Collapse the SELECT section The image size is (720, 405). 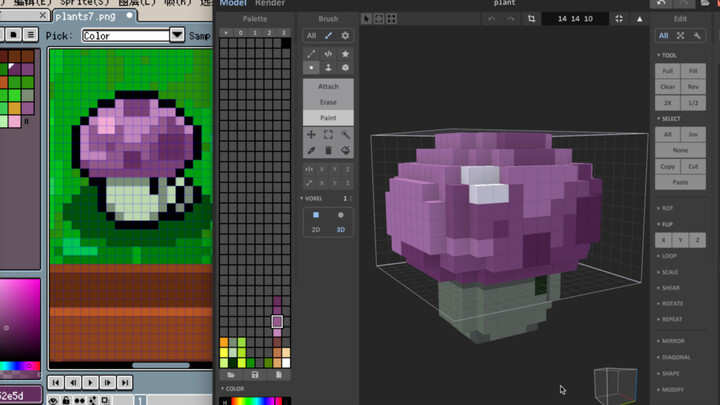click(x=669, y=119)
